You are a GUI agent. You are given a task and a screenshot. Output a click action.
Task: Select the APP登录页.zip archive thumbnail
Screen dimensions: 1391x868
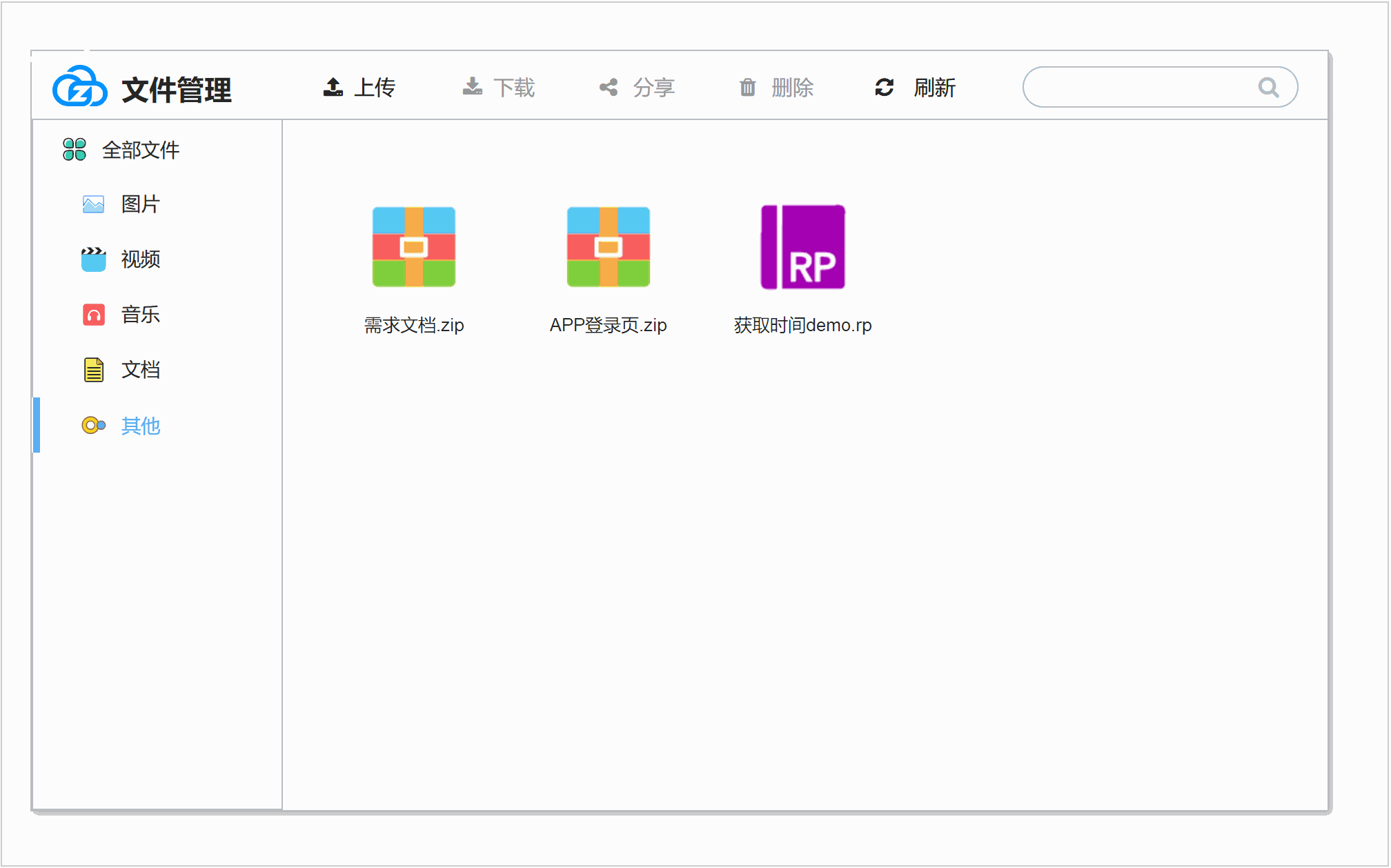click(608, 247)
